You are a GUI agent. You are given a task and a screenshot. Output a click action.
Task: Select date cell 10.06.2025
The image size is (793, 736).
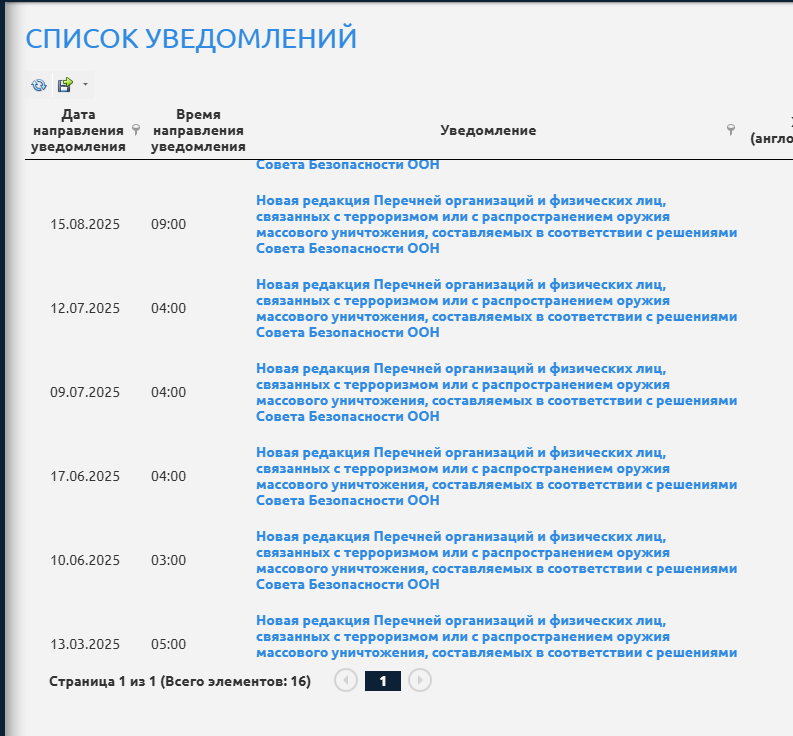(85, 560)
